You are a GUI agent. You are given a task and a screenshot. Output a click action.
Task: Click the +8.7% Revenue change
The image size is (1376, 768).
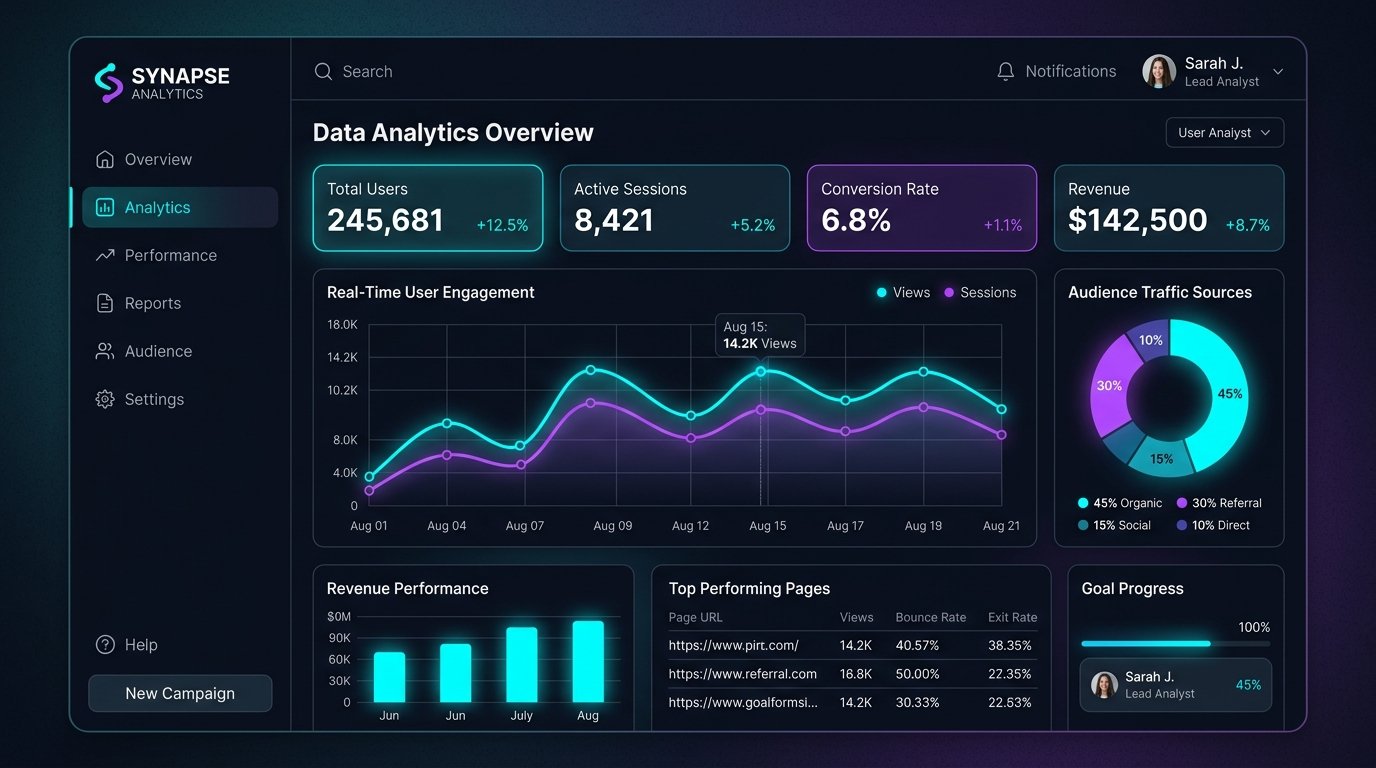pyautogui.click(x=1248, y=225)
